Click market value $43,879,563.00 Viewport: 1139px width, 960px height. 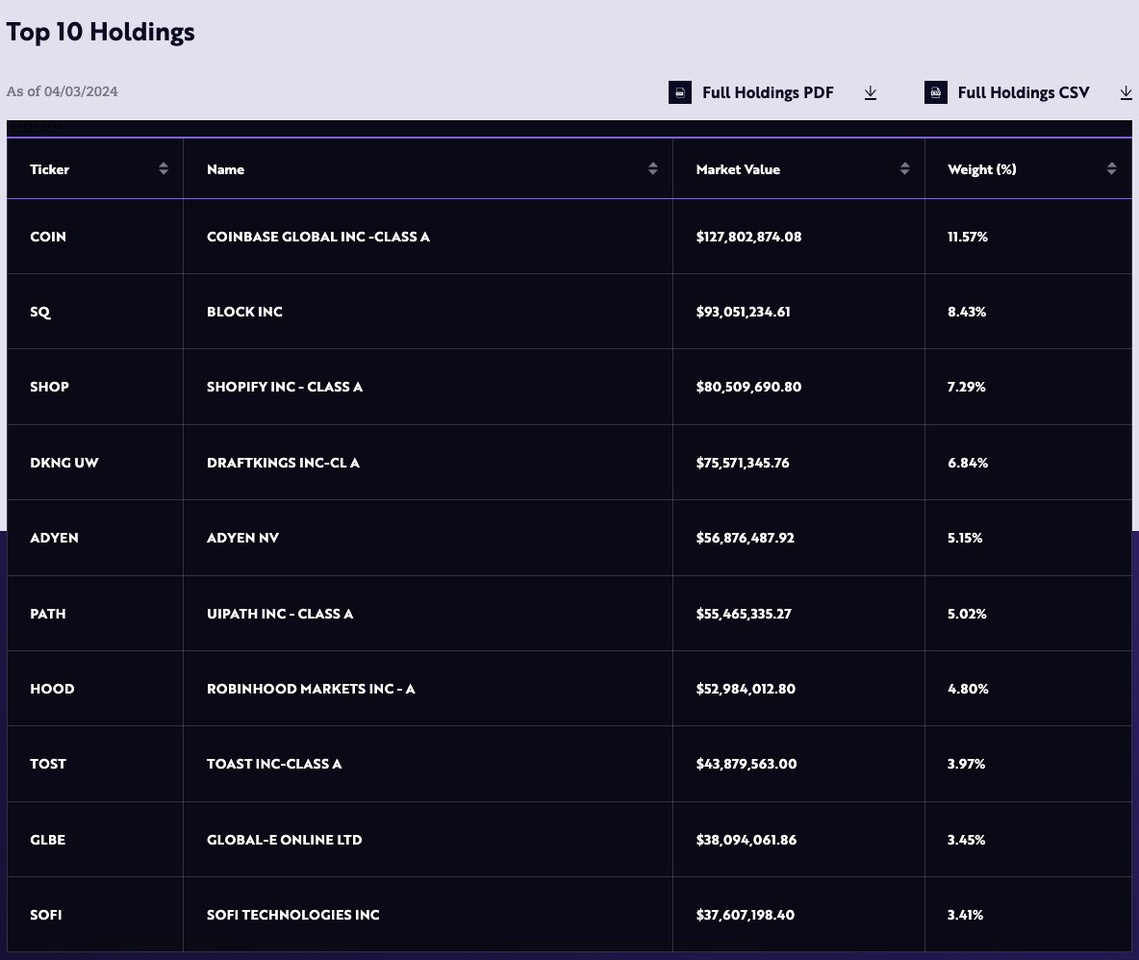coord(747,764)
